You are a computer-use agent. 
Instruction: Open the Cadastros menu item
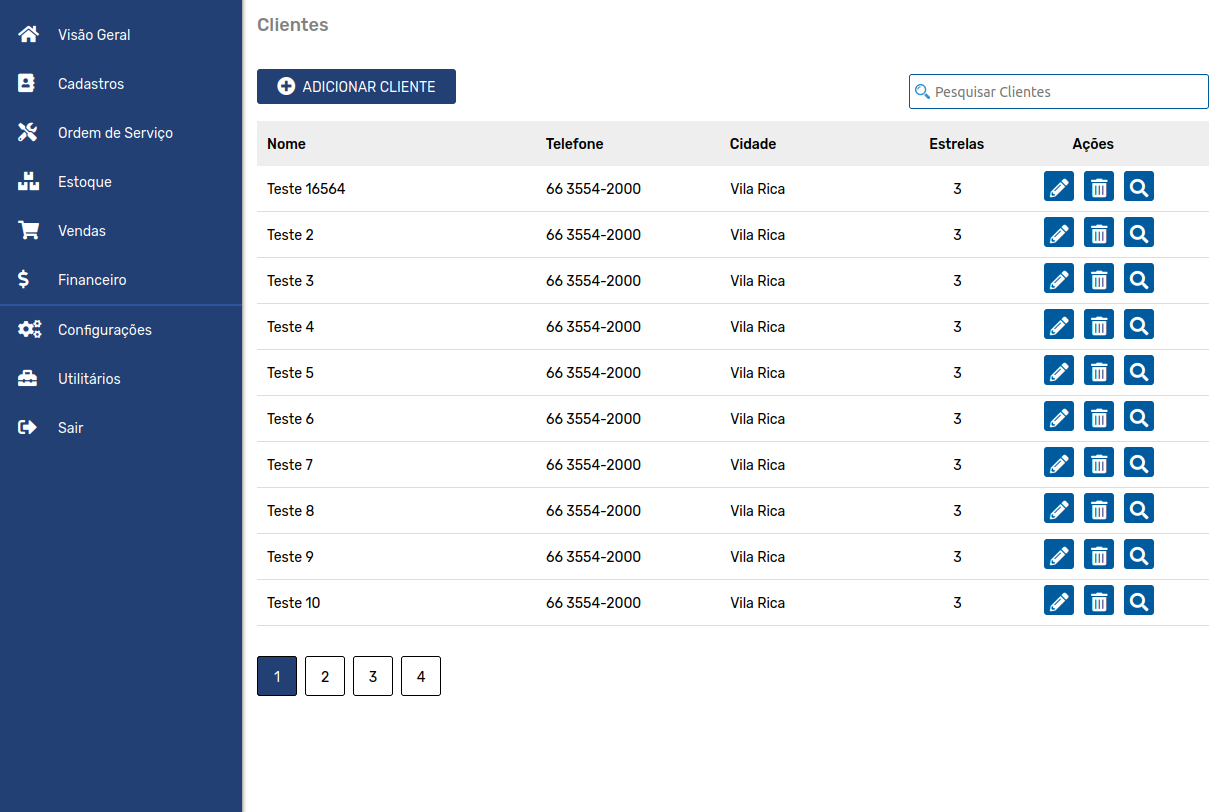[121, 84]
